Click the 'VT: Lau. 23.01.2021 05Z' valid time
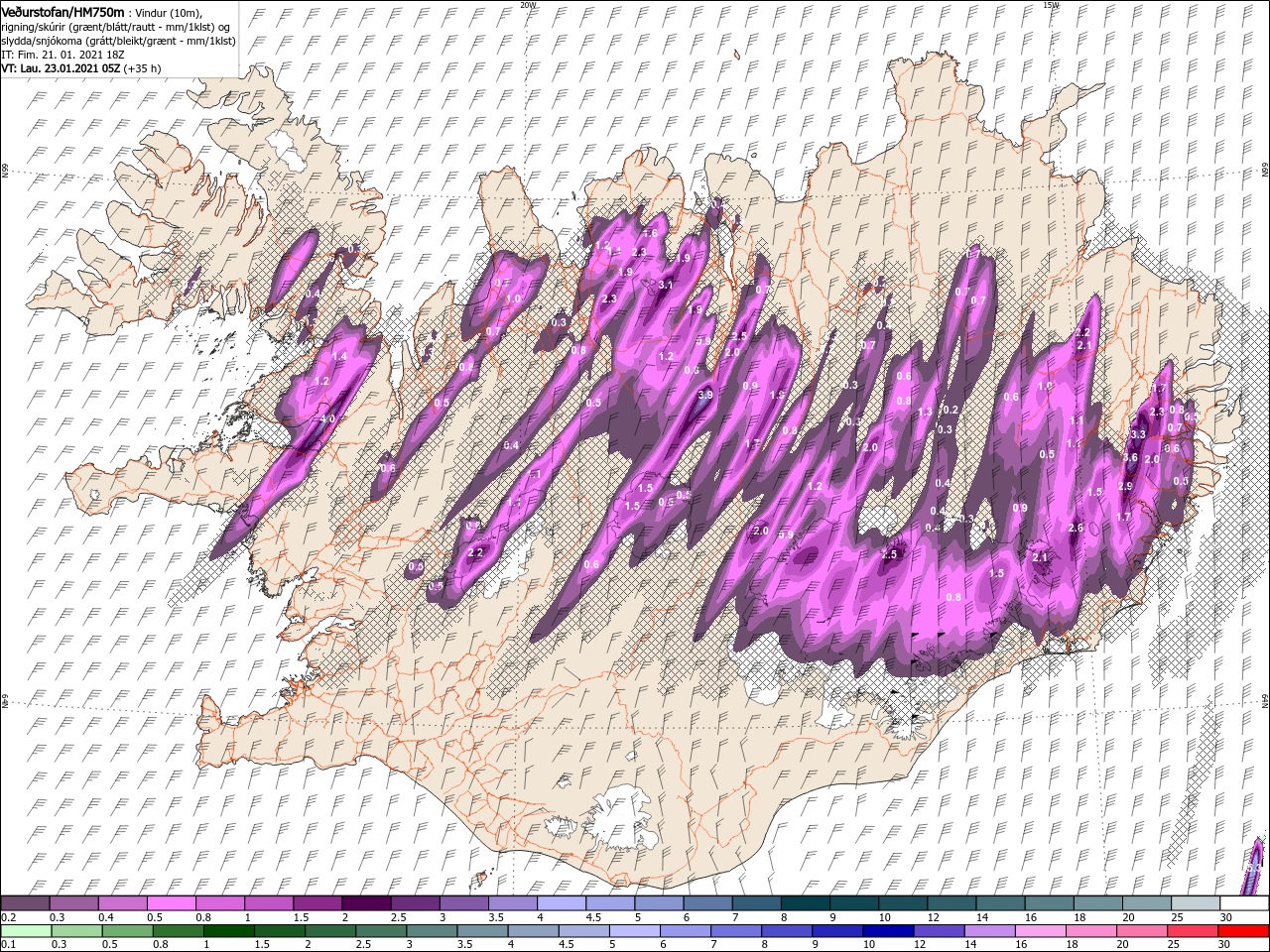1270x952 pixels. [62, 68]
